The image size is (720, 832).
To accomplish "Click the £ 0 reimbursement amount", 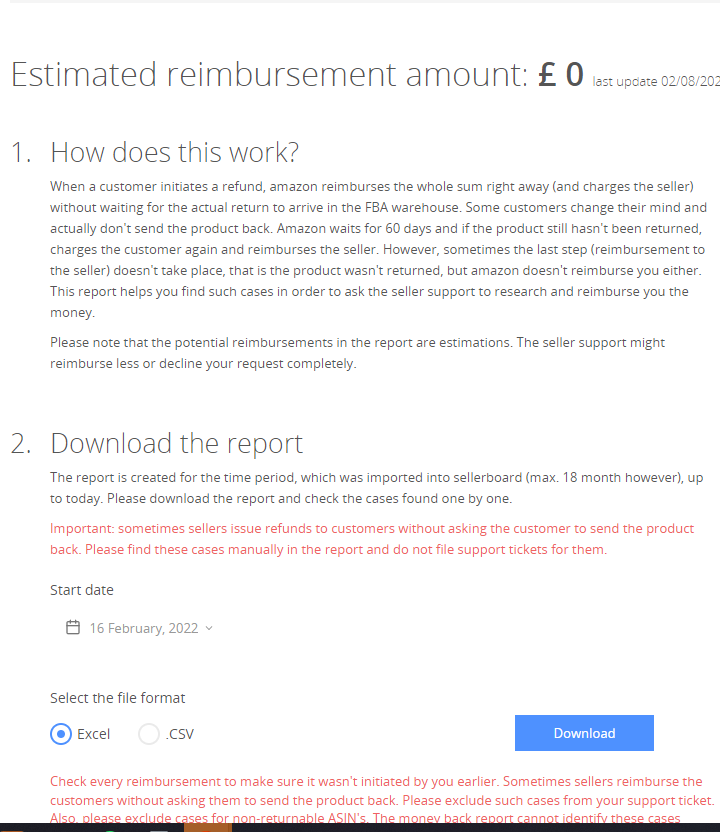I will coord(560,73).
